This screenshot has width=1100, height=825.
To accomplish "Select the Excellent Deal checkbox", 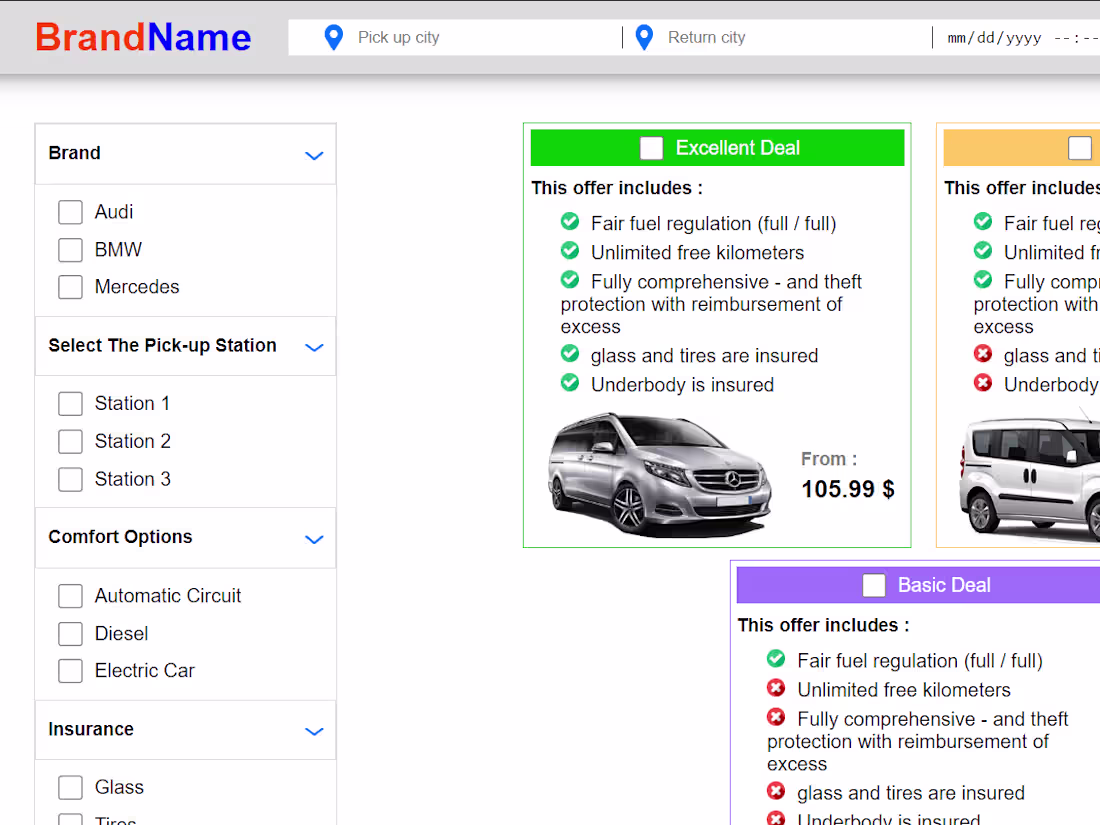I will pos(652,148).
